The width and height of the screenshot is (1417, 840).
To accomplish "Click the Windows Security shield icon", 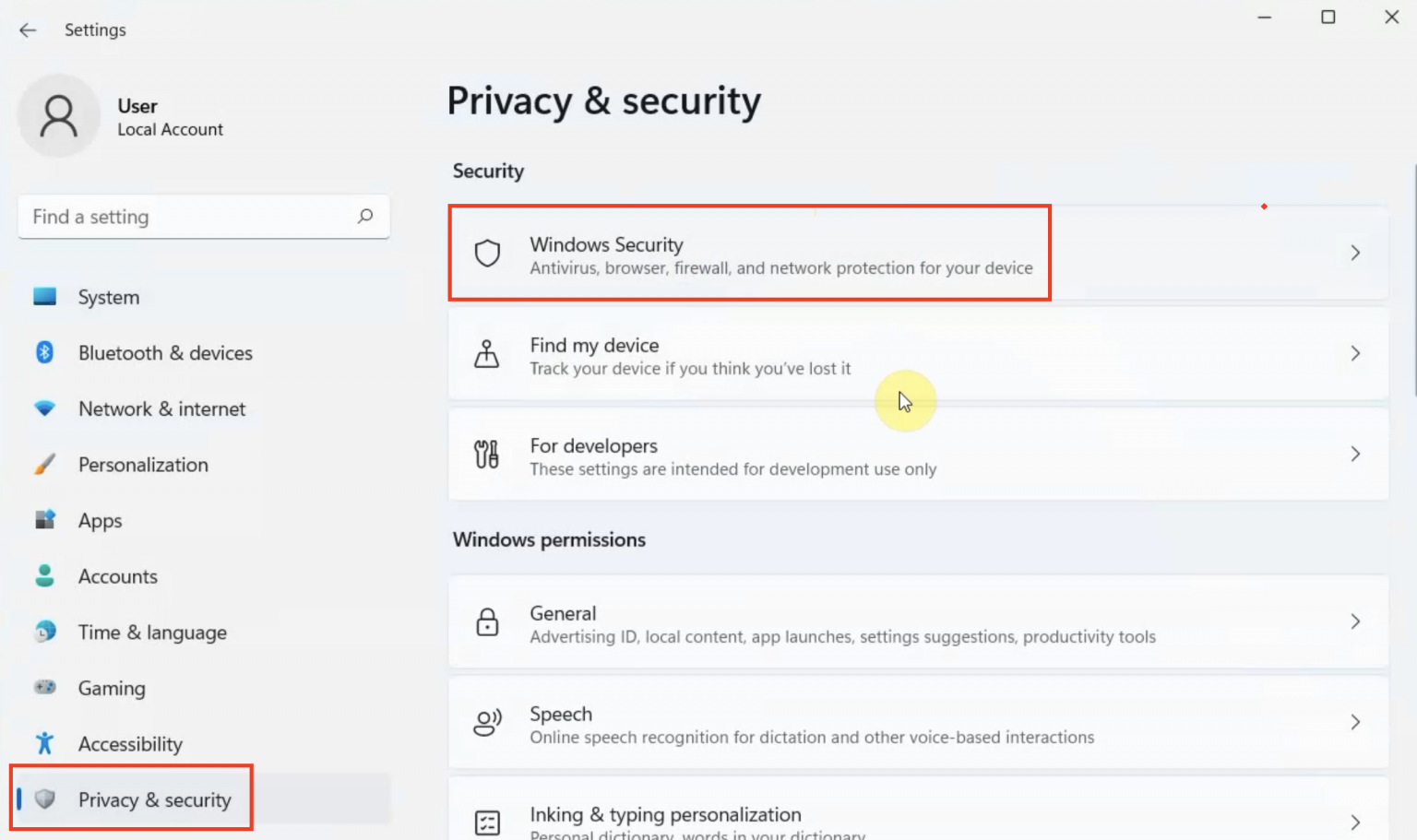I will (x=487, y=254).
